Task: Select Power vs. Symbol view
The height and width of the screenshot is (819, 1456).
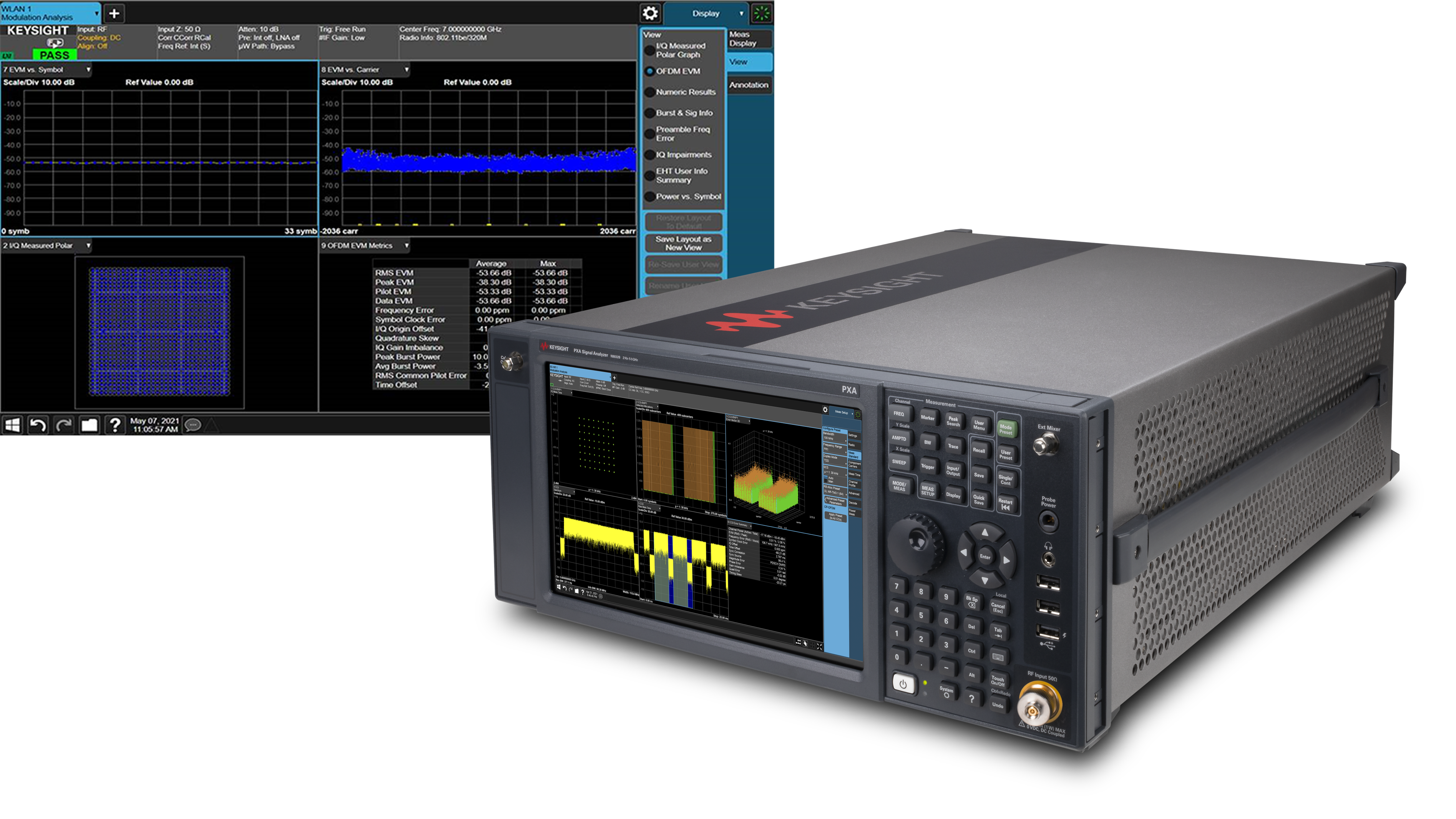Action: coord(683,197)
